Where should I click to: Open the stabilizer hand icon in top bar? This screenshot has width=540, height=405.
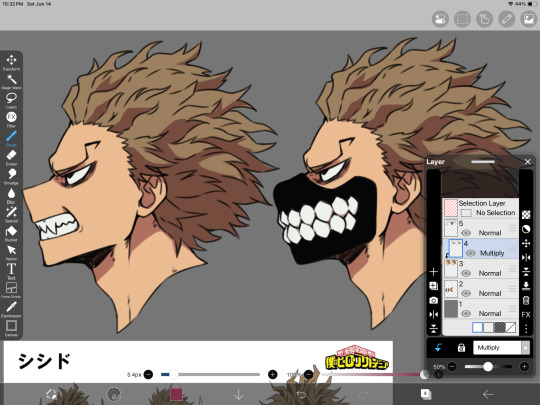pos(484,19)
